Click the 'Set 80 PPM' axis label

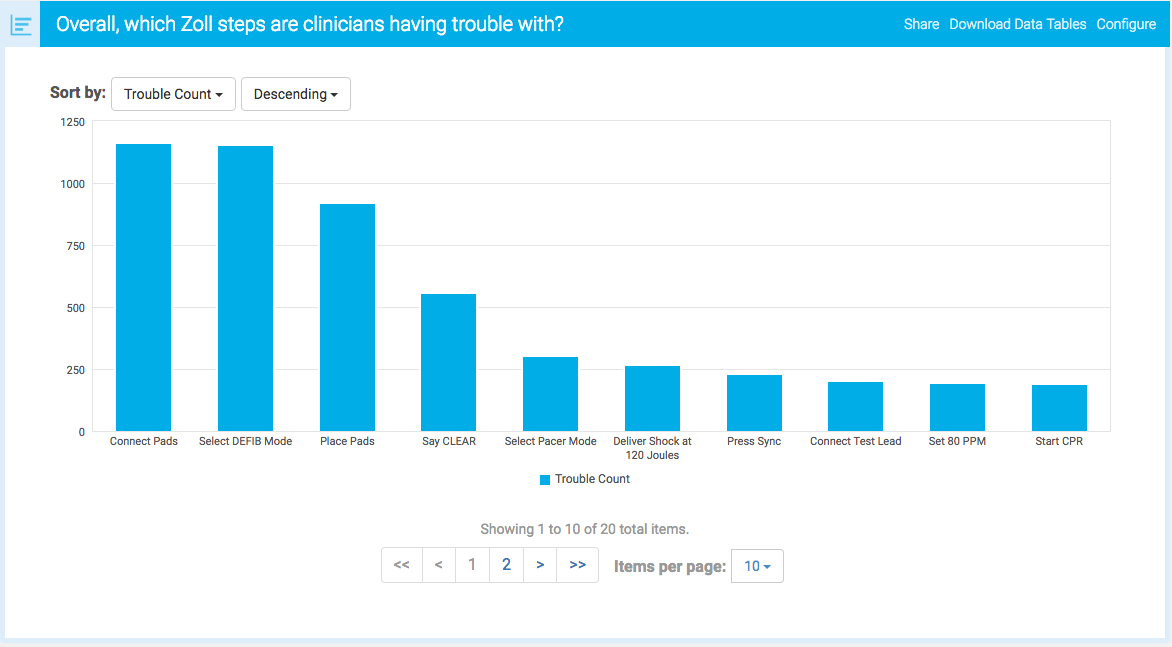click(x=957, y=442)
